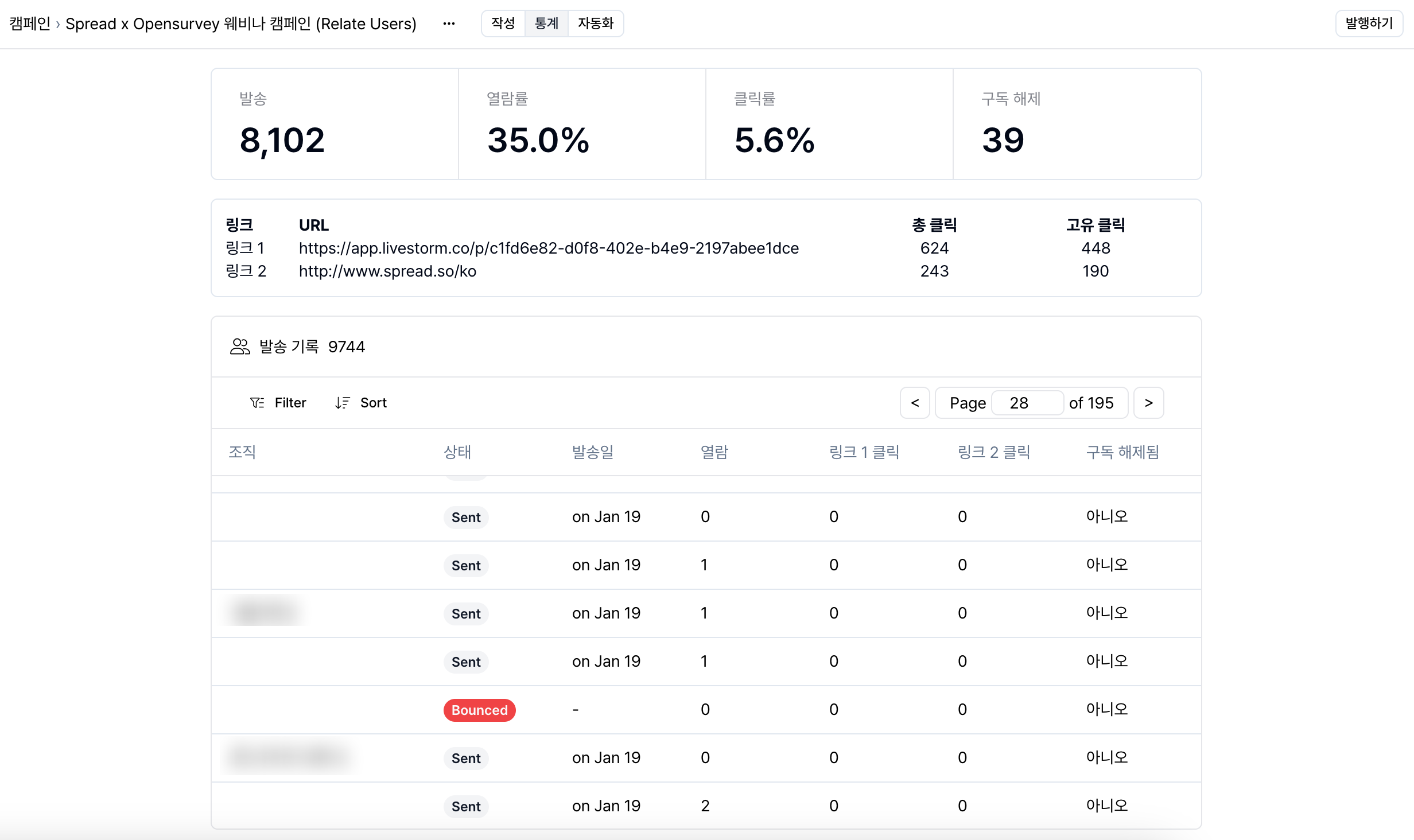Go to the next page arrow
The width and height of the screenshot is (1414, 840).
1149,403
